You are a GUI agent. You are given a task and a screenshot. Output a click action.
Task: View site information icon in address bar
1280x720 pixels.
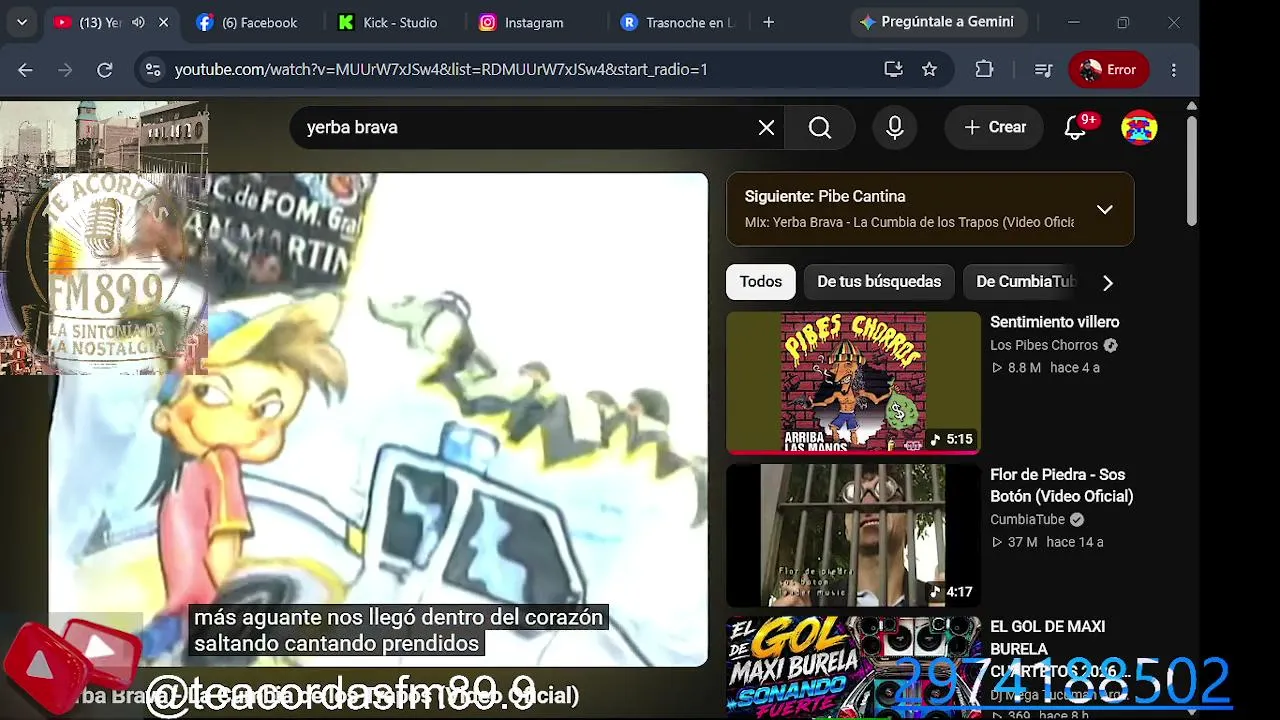(153, 70)
